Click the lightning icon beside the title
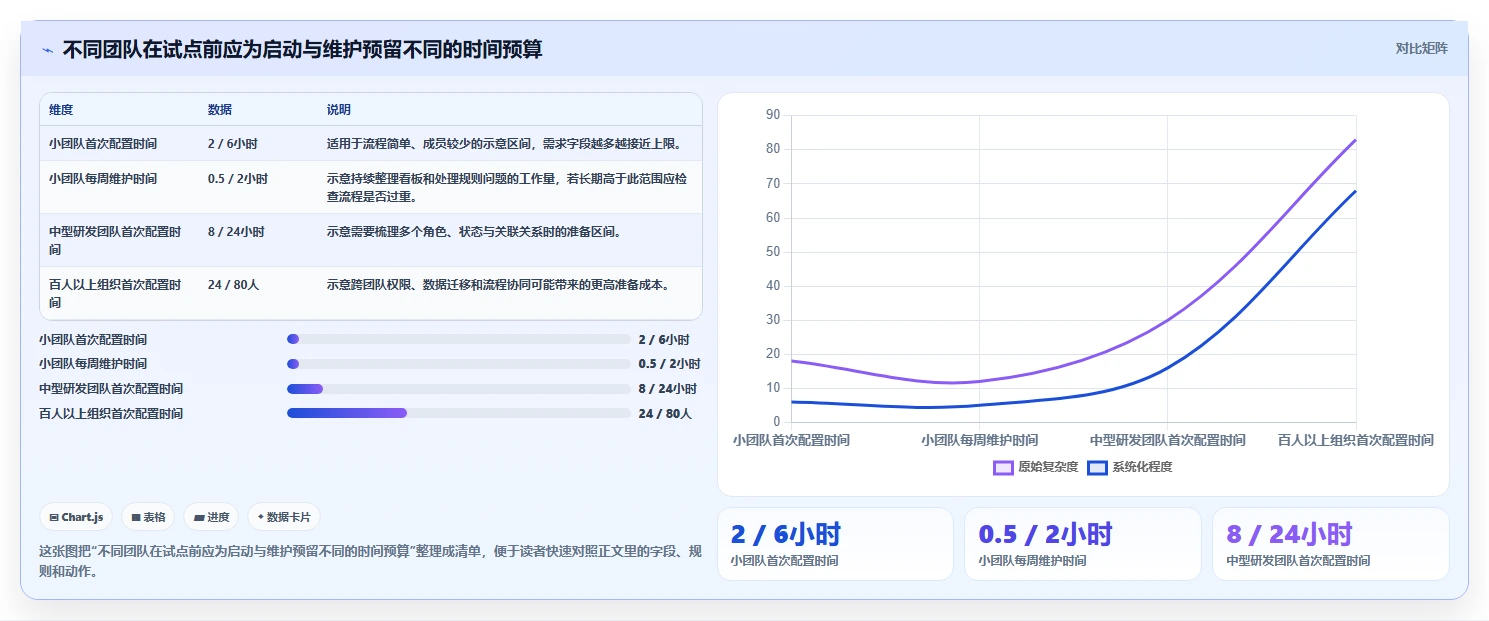This screenshot has width=1489, height=621. [48, 50]
